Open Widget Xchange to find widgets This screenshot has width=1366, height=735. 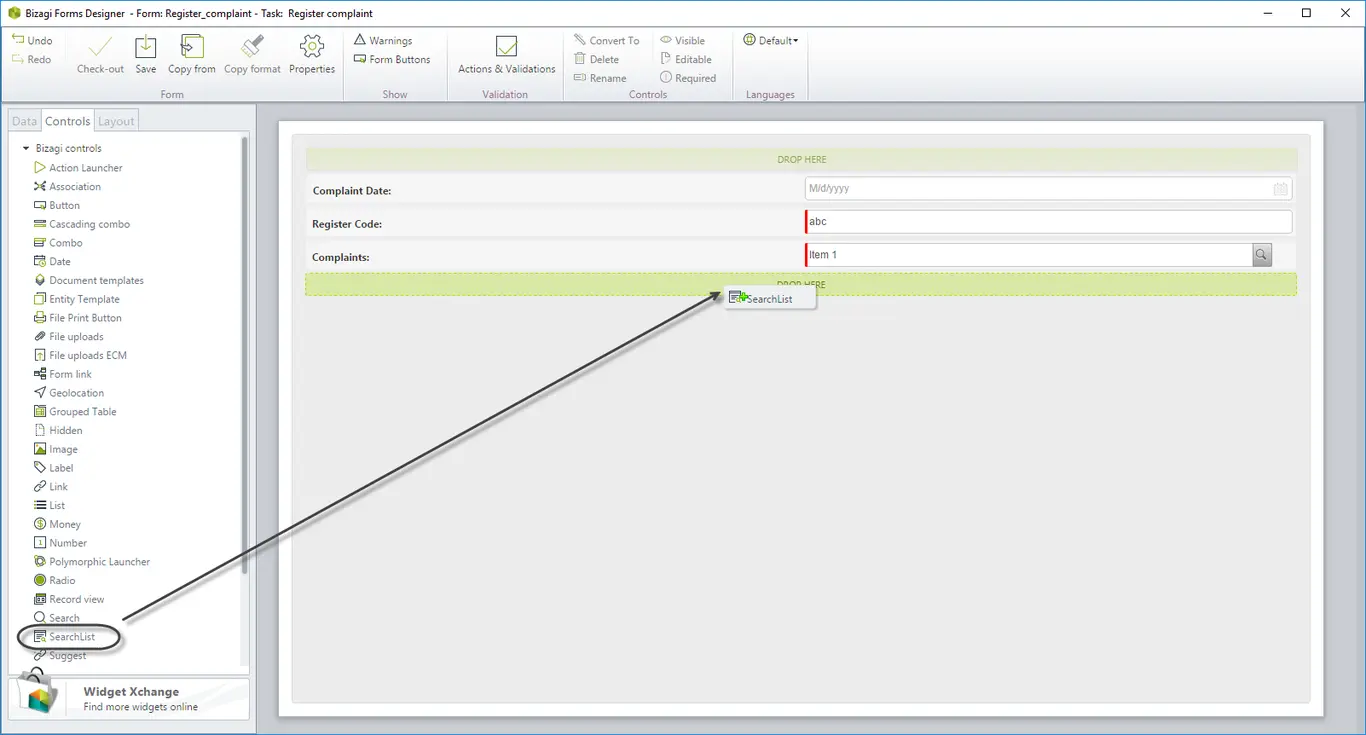click(129, 698)
